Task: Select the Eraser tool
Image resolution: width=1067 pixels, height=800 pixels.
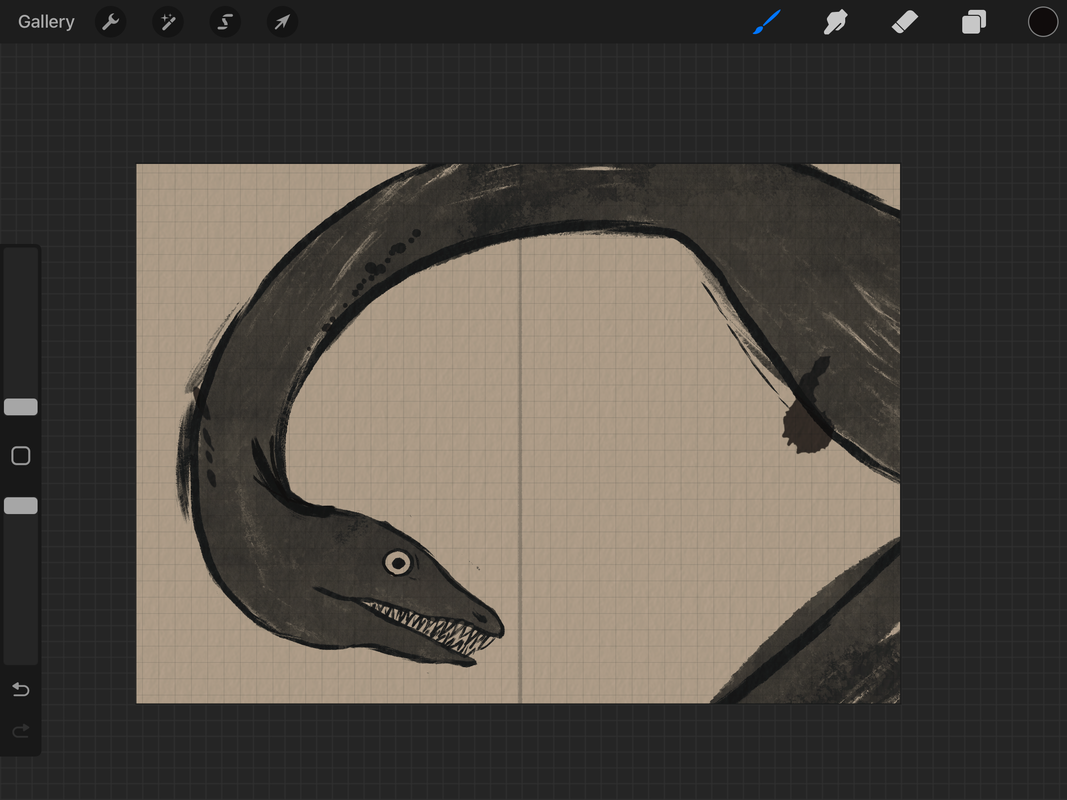Action: [904, 22]
